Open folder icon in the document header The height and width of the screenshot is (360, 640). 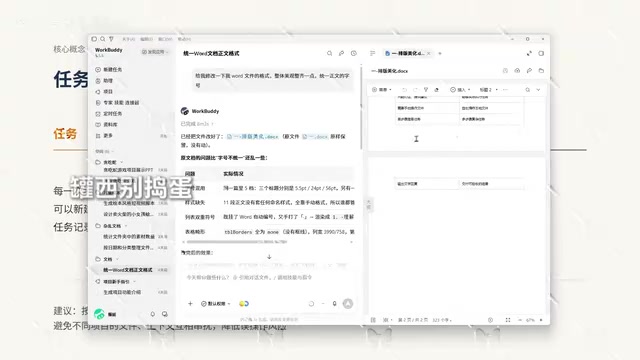coord(541,71)
